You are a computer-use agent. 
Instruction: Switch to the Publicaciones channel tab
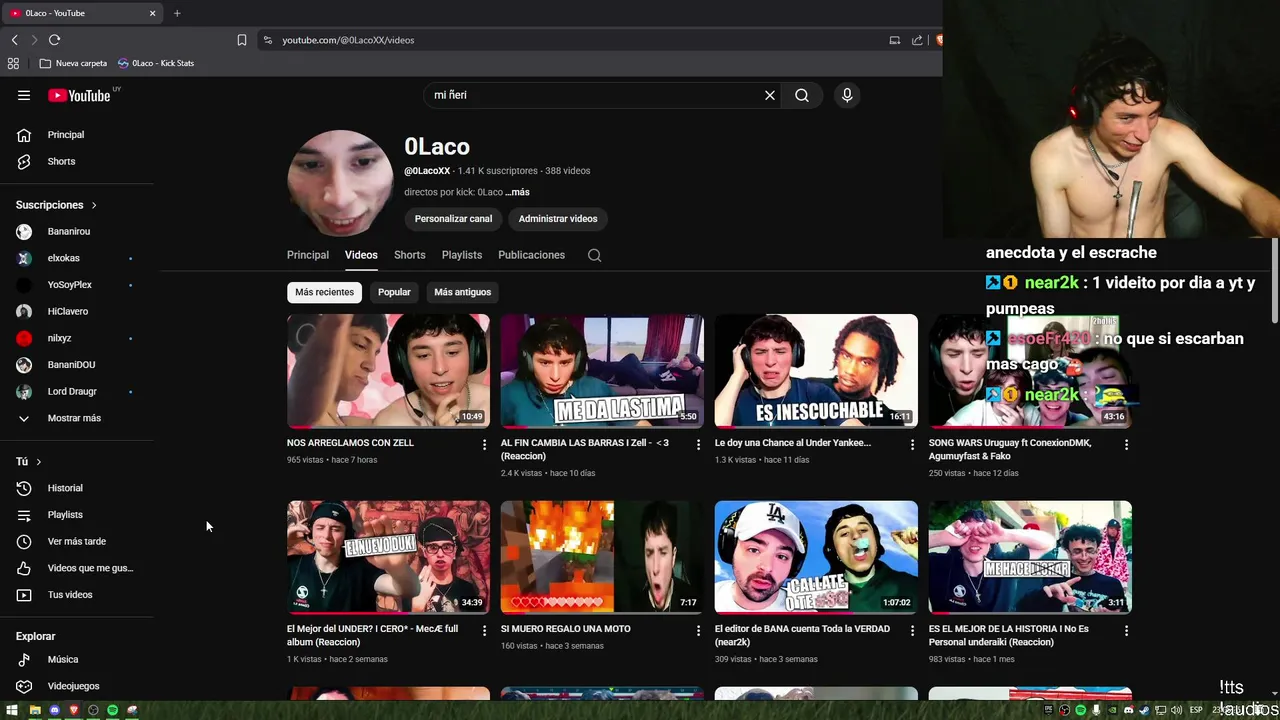pyautogui.click(x=532, y=255)
